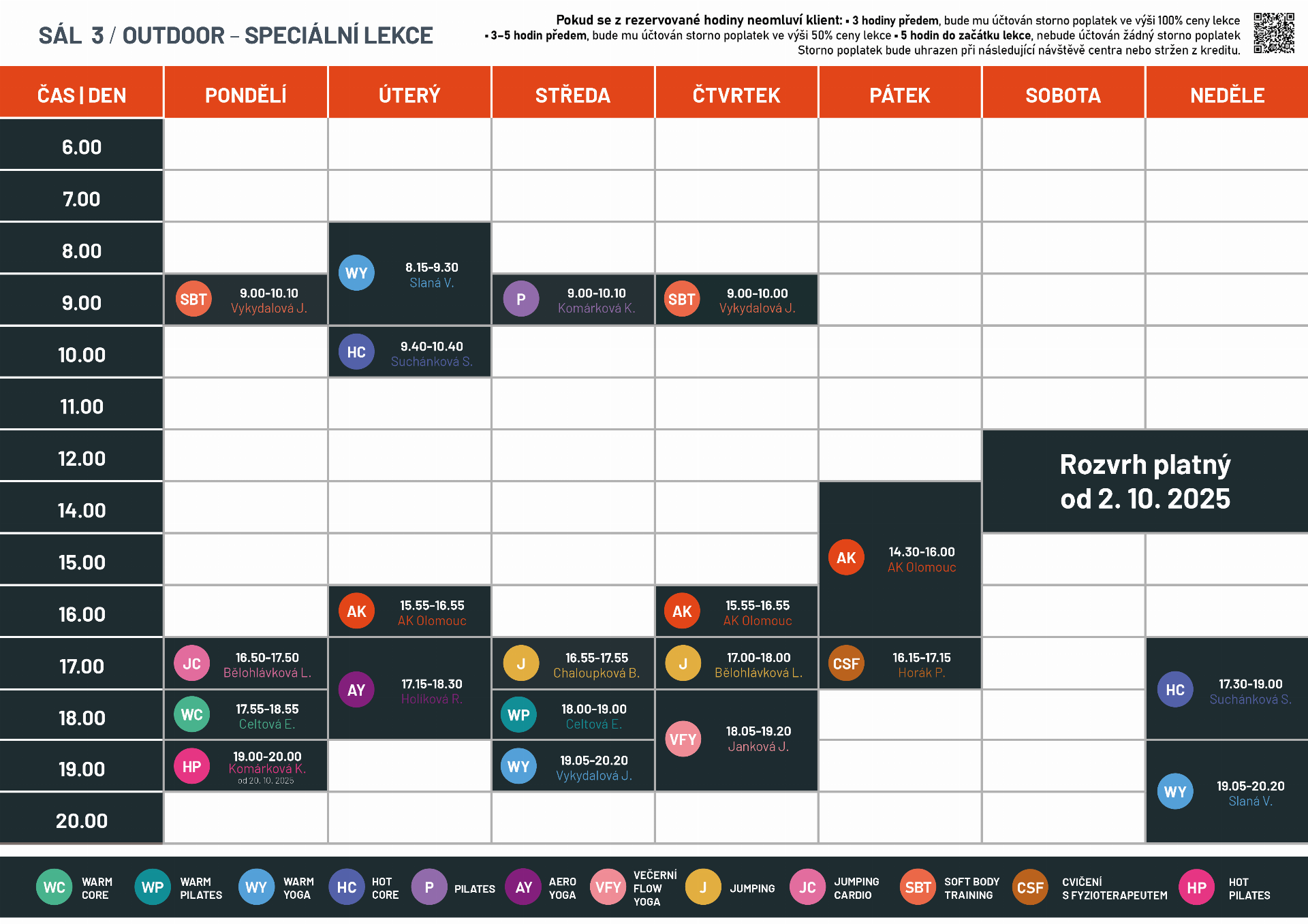This screenshot has width=1308, height=924.
Task: Click the JC Jumping Cardio legend icon
Action: [807, 887]
